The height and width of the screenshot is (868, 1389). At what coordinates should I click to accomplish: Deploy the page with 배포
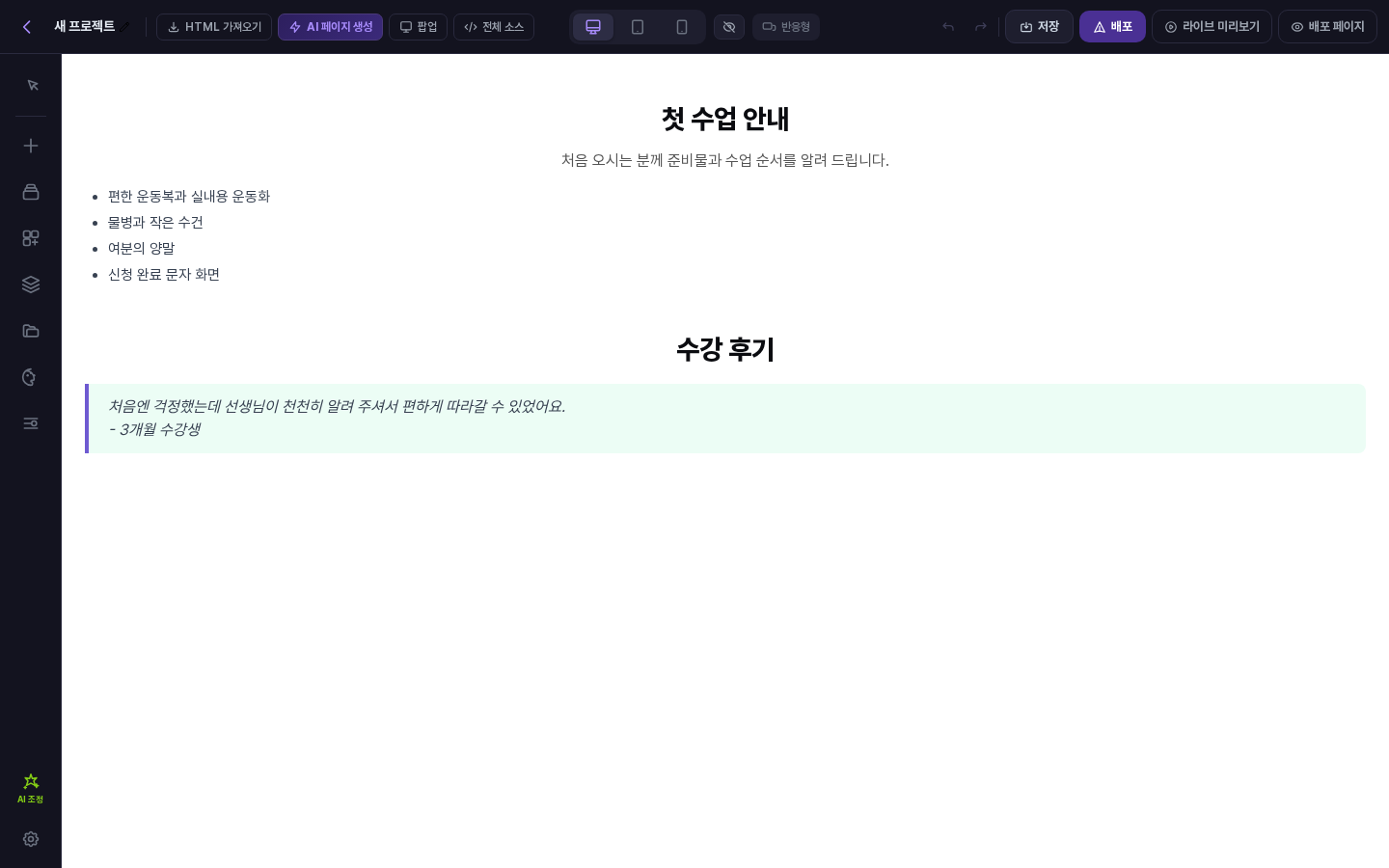click(x=1112, y=27)
